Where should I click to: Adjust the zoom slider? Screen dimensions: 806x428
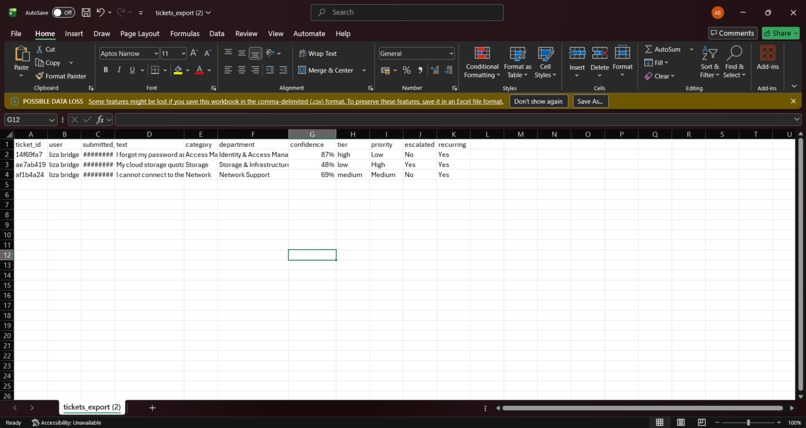pyautogui.click(x=748, y=422)
